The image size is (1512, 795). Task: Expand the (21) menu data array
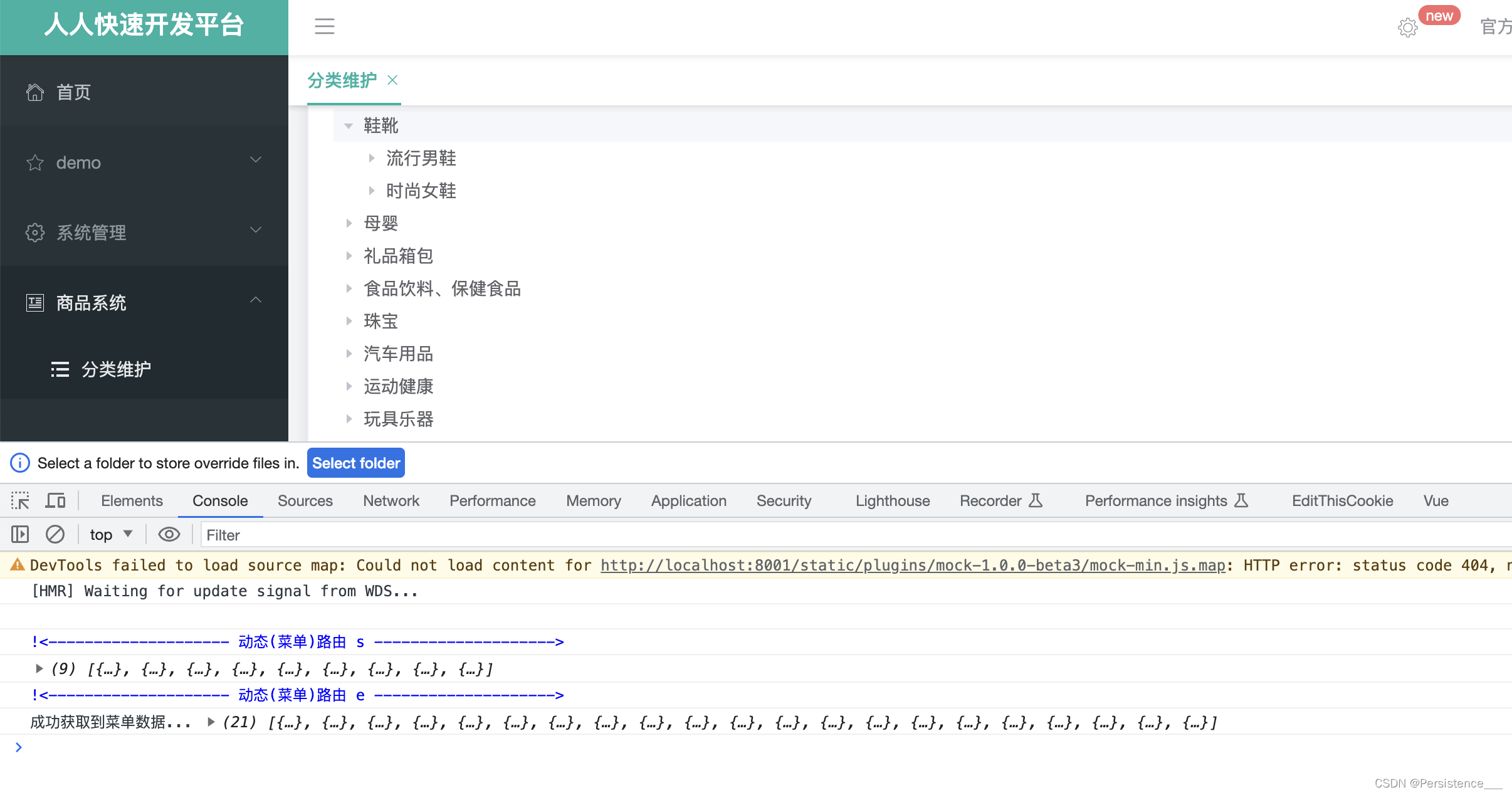pos(211,722)
